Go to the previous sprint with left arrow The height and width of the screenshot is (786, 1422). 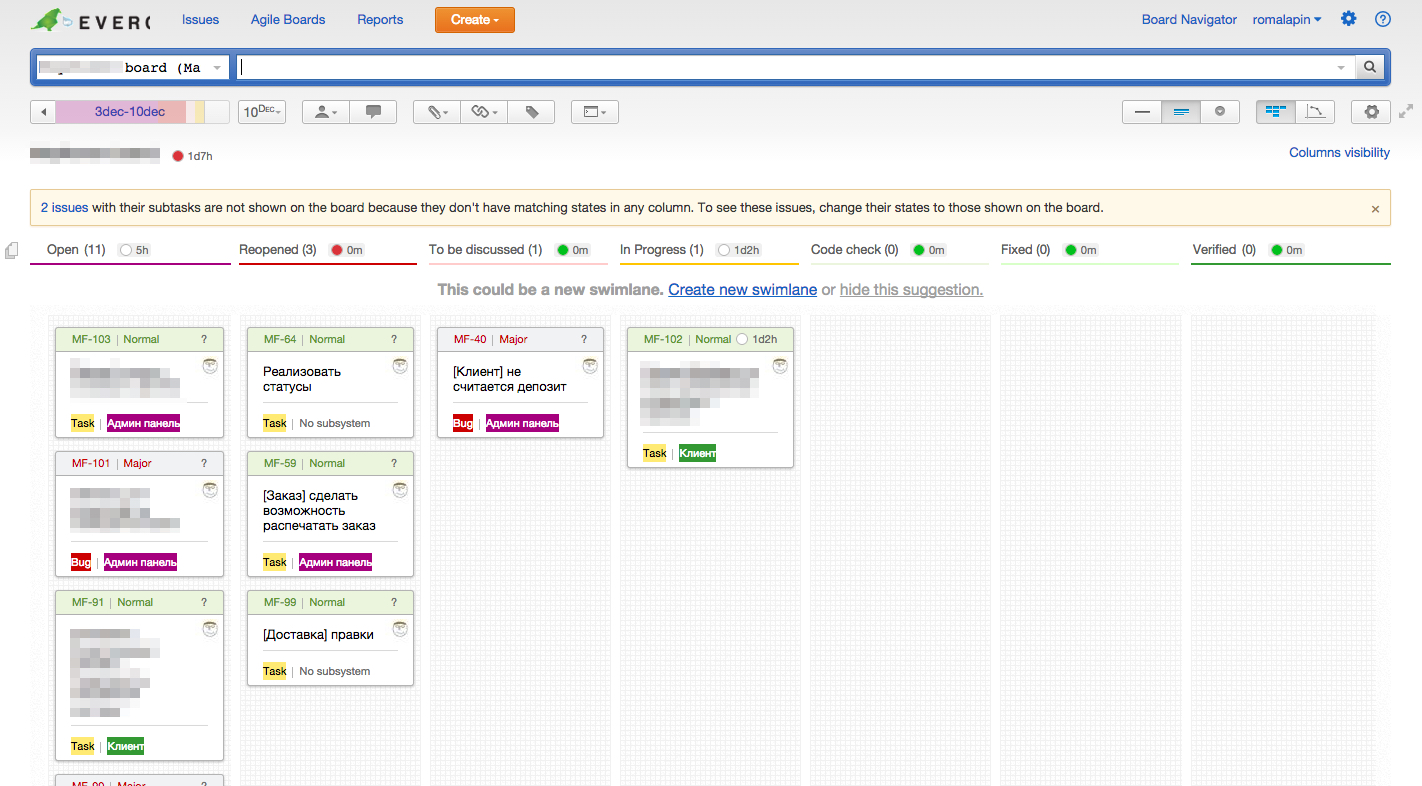pyautogui.click(x=43, y=112)
